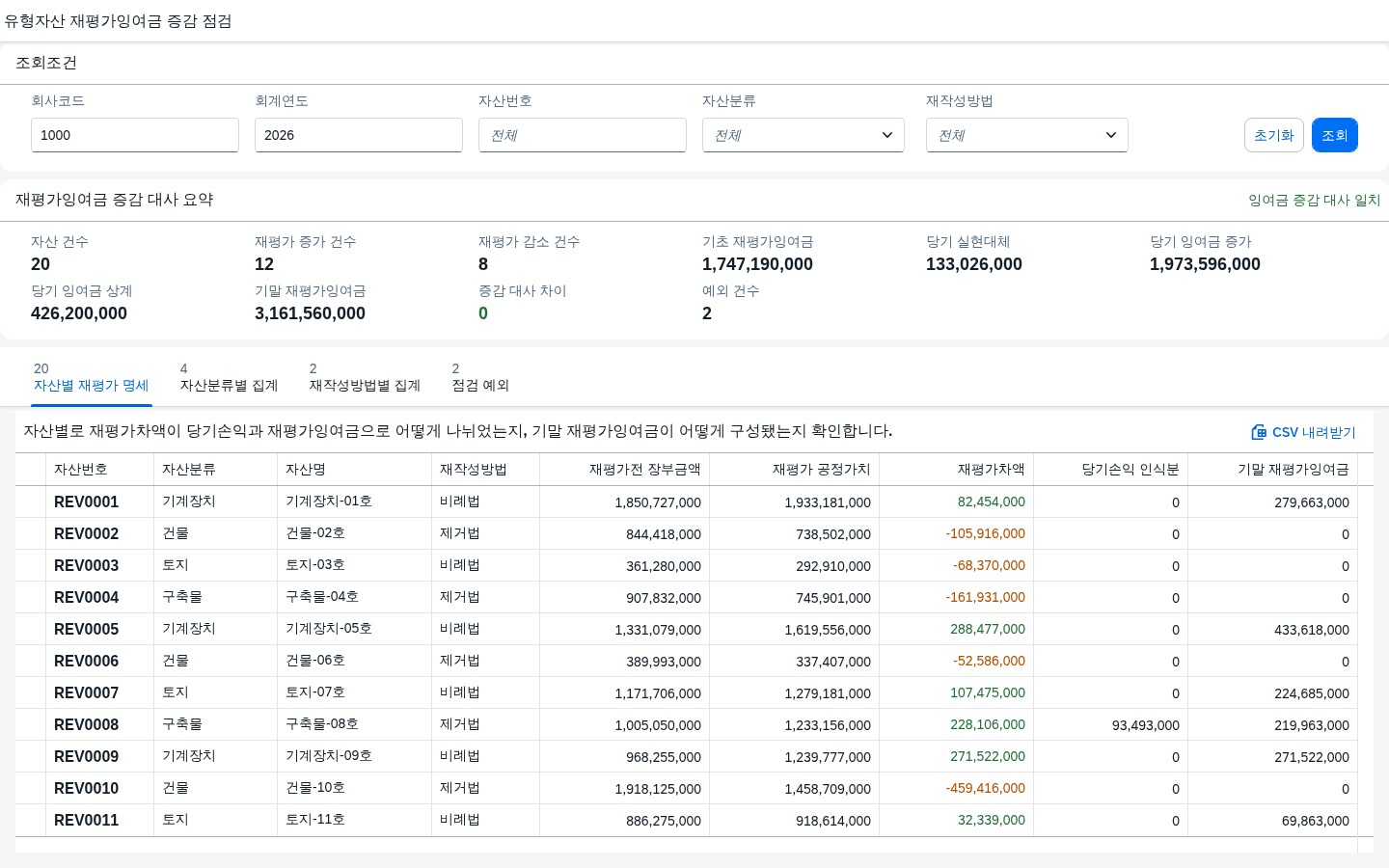Click asset name 구축물-08호
Screen dimensions: 1389x868
pyautogui.click(x=322, y=724)
